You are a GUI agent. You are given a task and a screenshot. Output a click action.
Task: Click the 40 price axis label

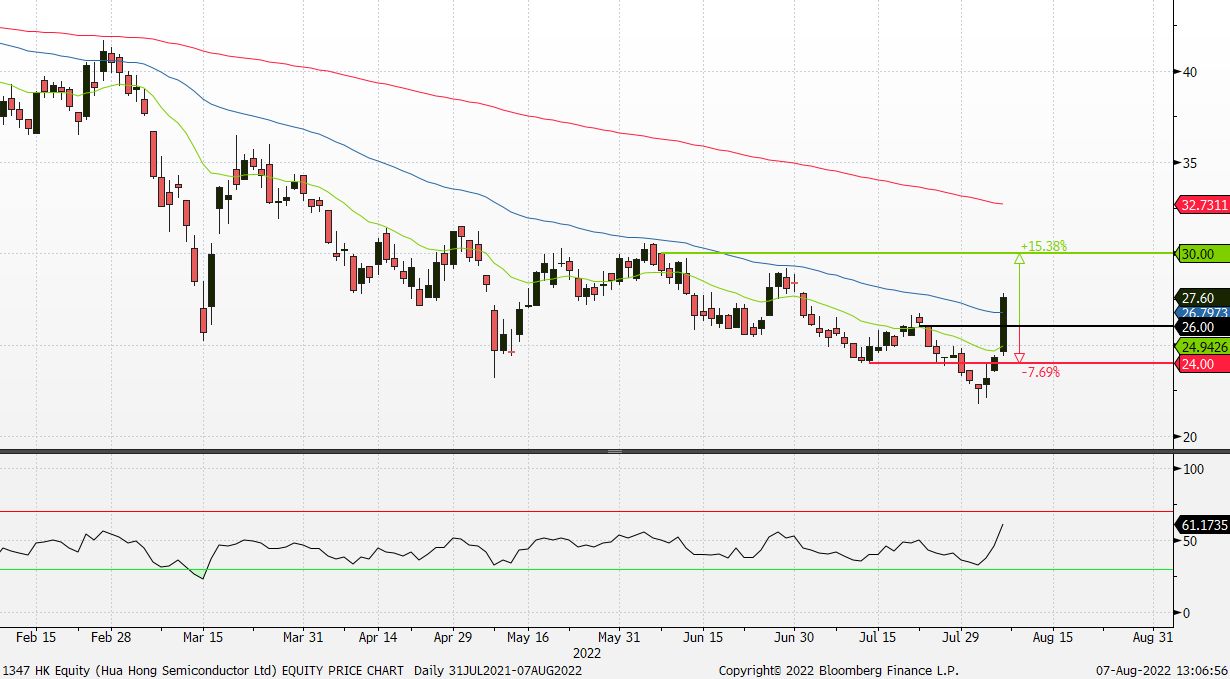coord(1190,72)
